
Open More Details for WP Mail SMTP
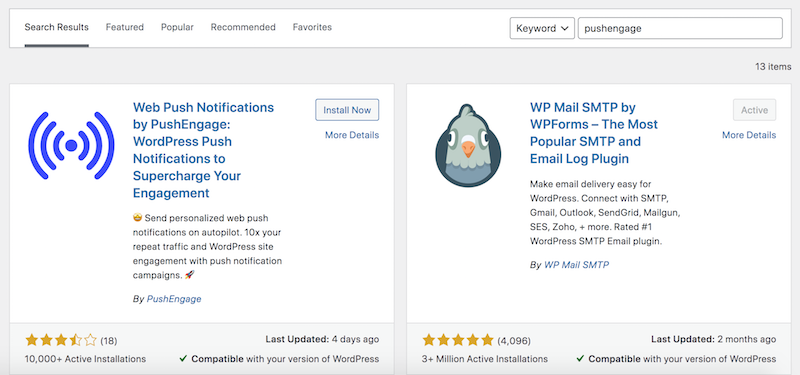[749, 135]
